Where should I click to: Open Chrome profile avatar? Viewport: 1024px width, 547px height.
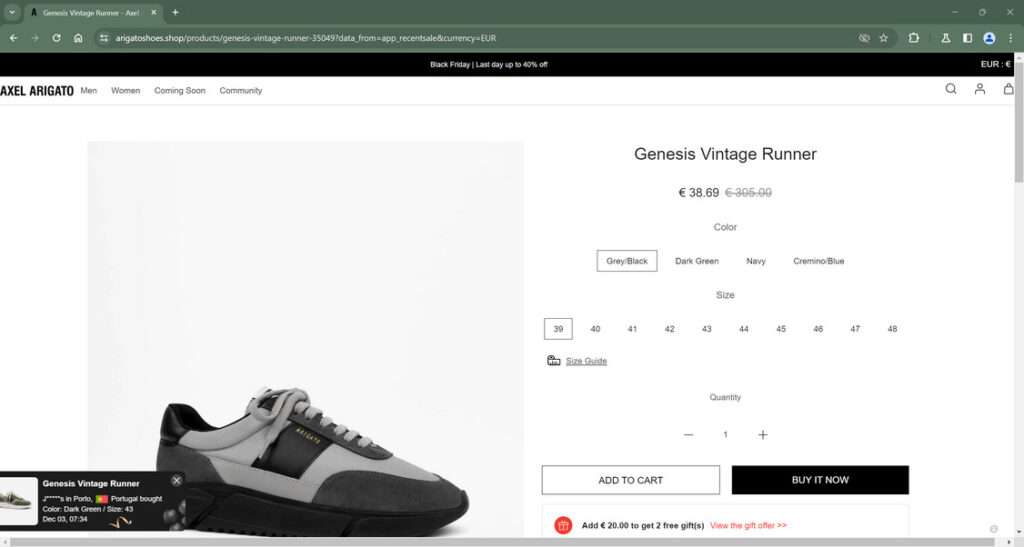pyautogui.click(x=989, y=38)
